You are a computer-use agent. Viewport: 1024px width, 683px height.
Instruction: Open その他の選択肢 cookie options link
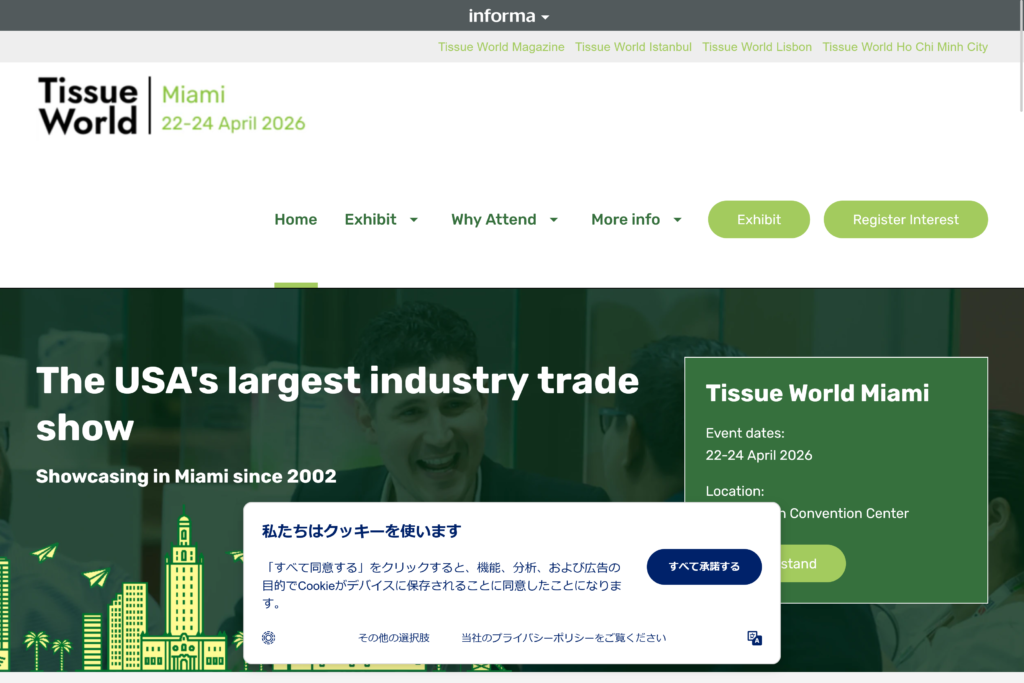click(x=394, y=638)
